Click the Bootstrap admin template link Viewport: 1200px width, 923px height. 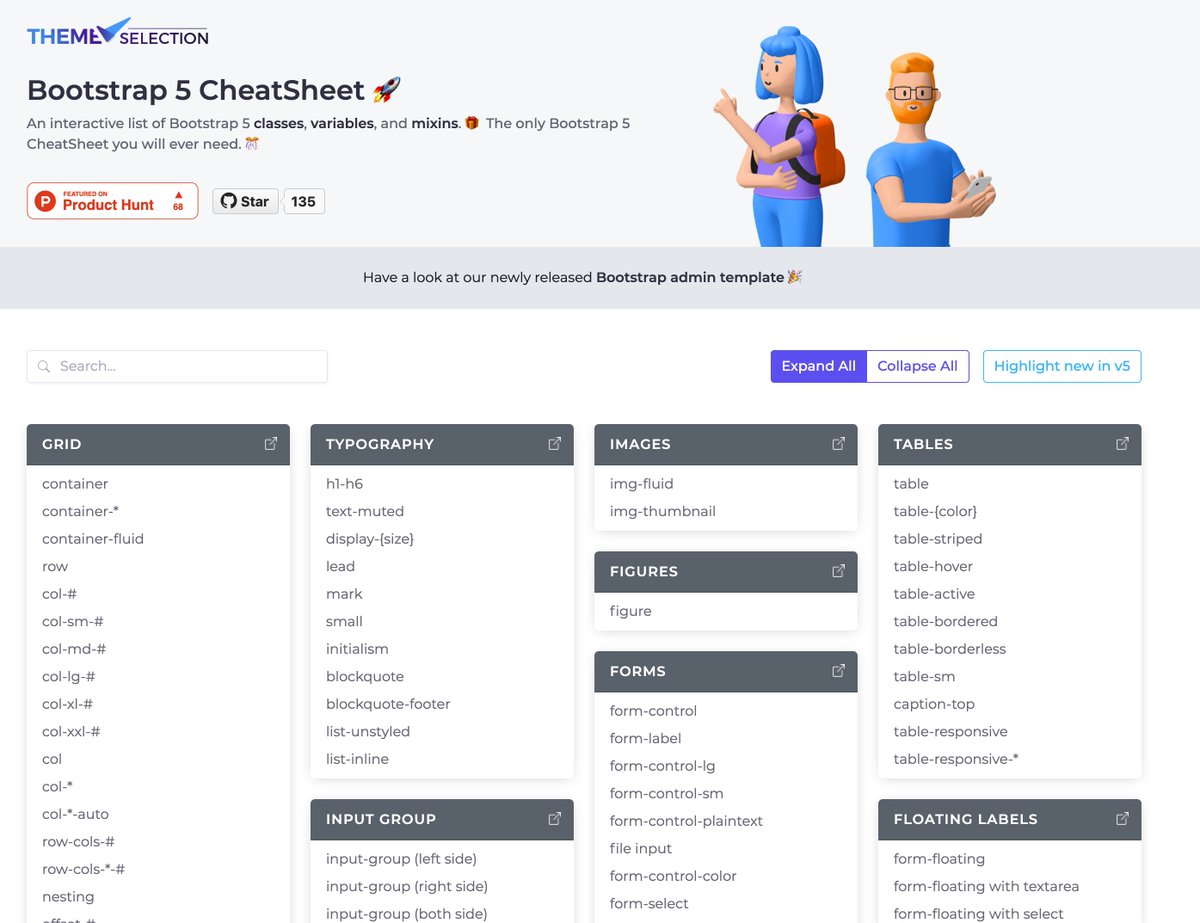click(x=690, y=277)
